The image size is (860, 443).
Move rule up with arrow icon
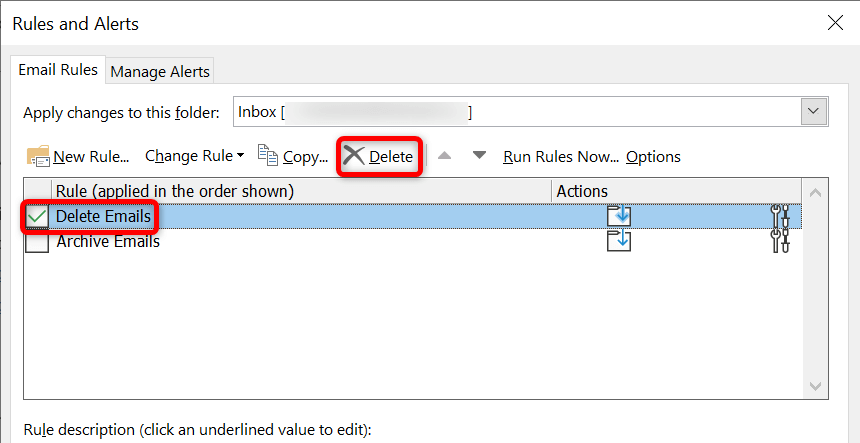tap(444, 156)
